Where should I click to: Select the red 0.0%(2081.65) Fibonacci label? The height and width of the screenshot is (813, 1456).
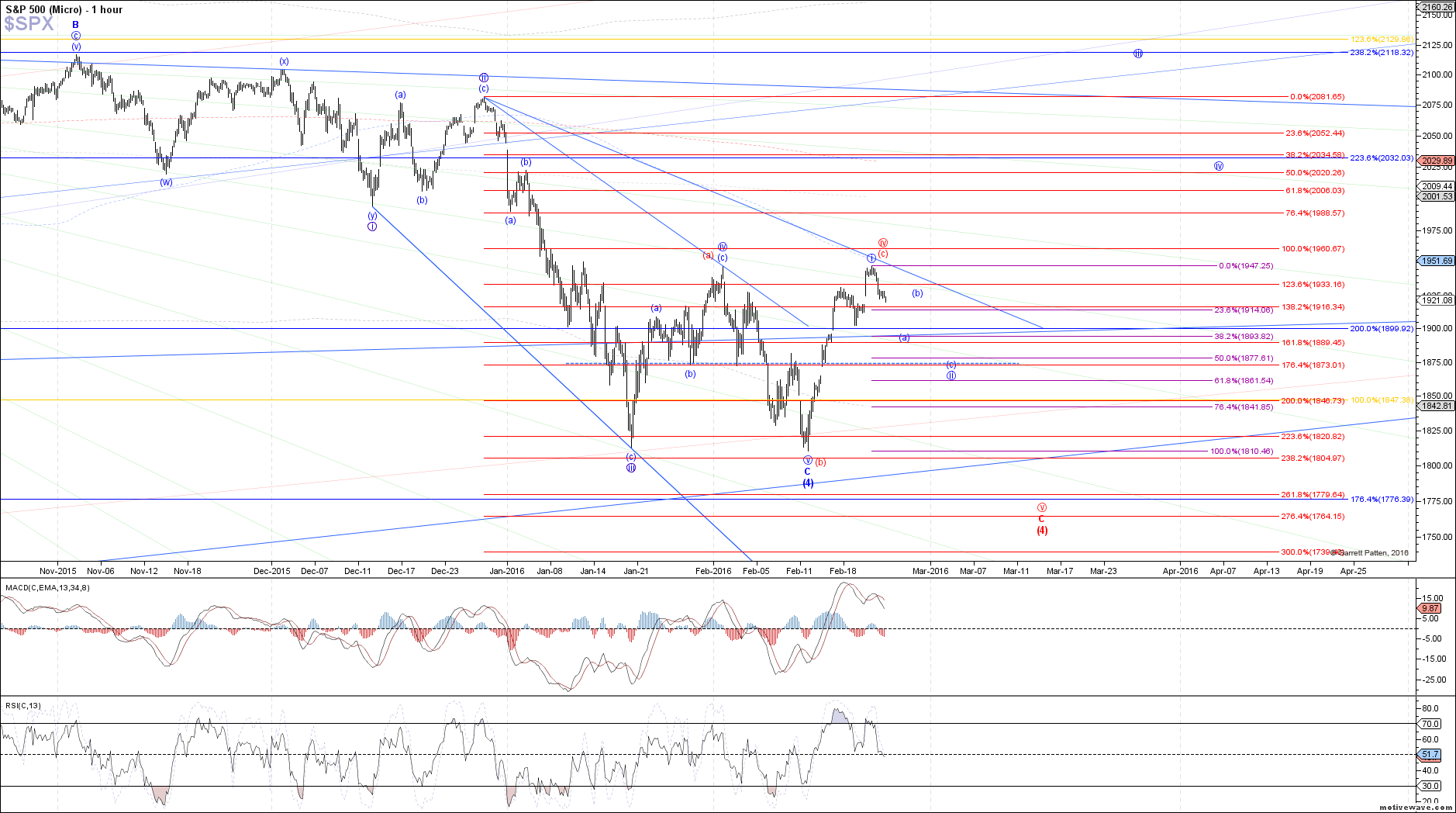pyautogui.click(x=1317, y=97)
